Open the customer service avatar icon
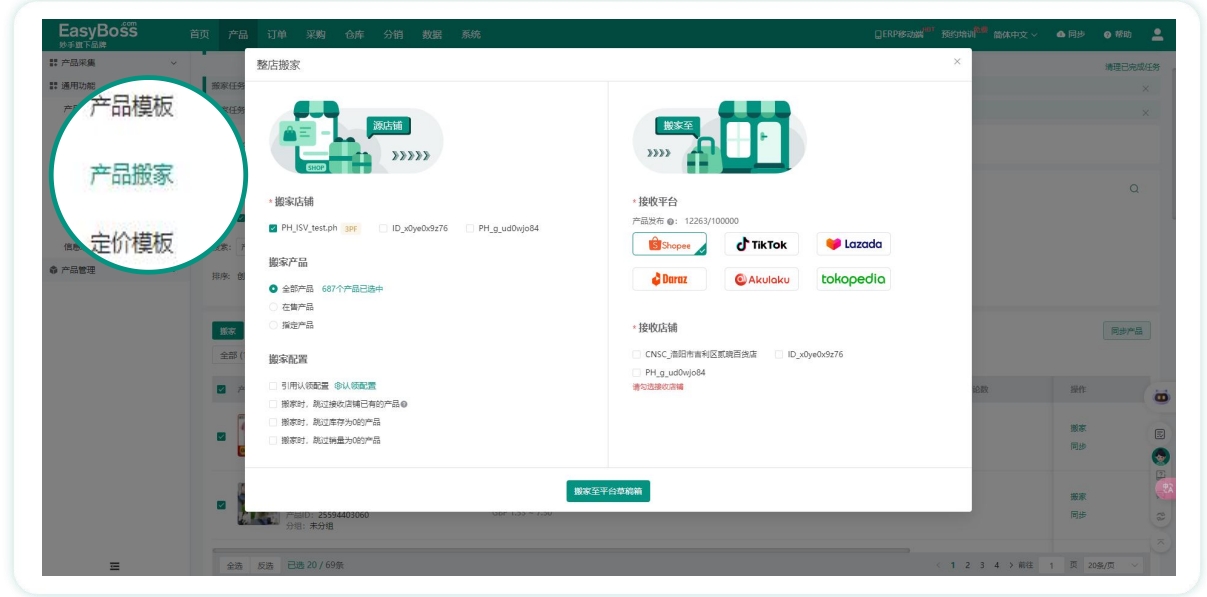This screenshot has height=597, width=1207. (x=1161, y=456)
